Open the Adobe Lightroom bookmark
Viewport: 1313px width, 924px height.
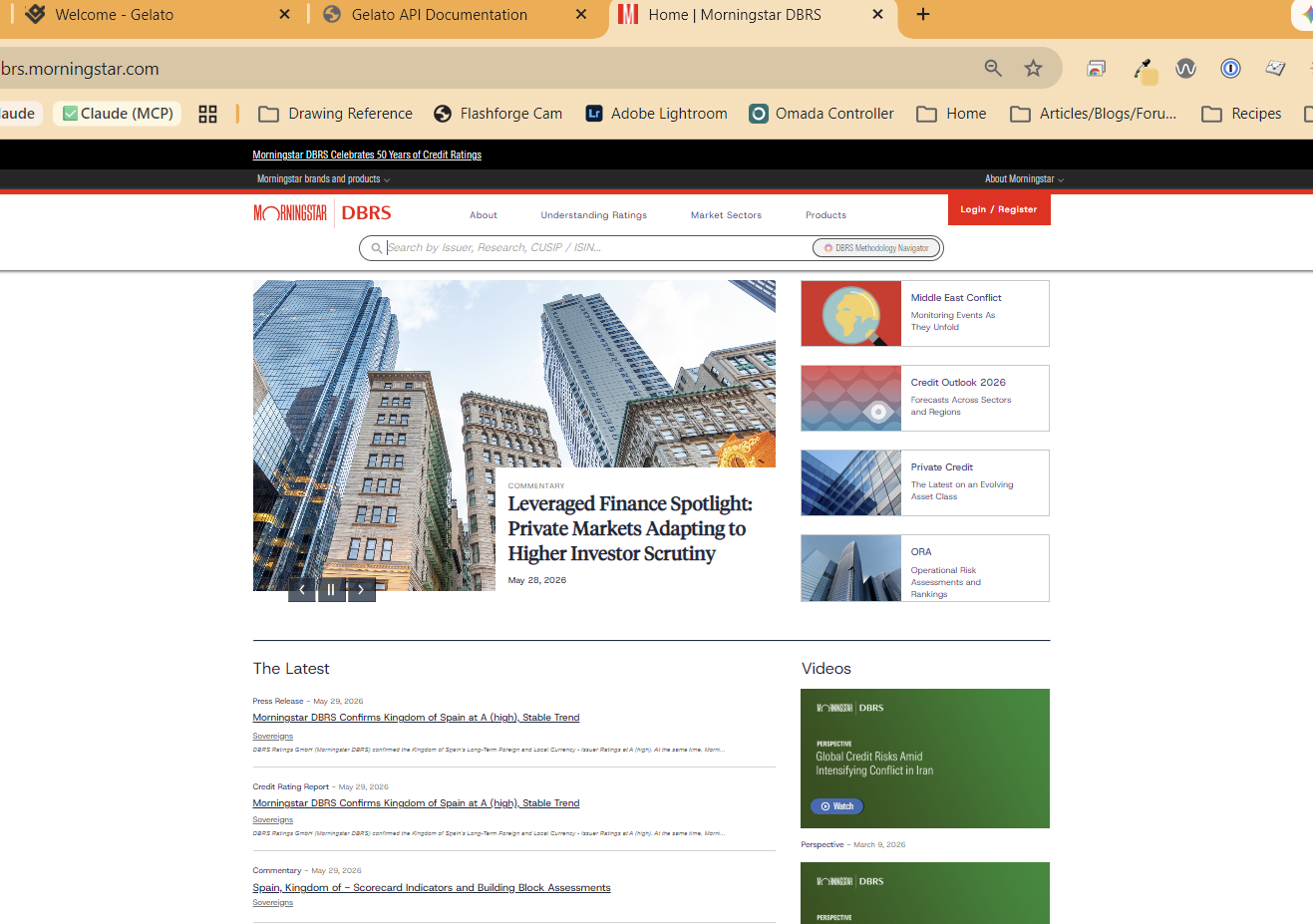point(656,114)
